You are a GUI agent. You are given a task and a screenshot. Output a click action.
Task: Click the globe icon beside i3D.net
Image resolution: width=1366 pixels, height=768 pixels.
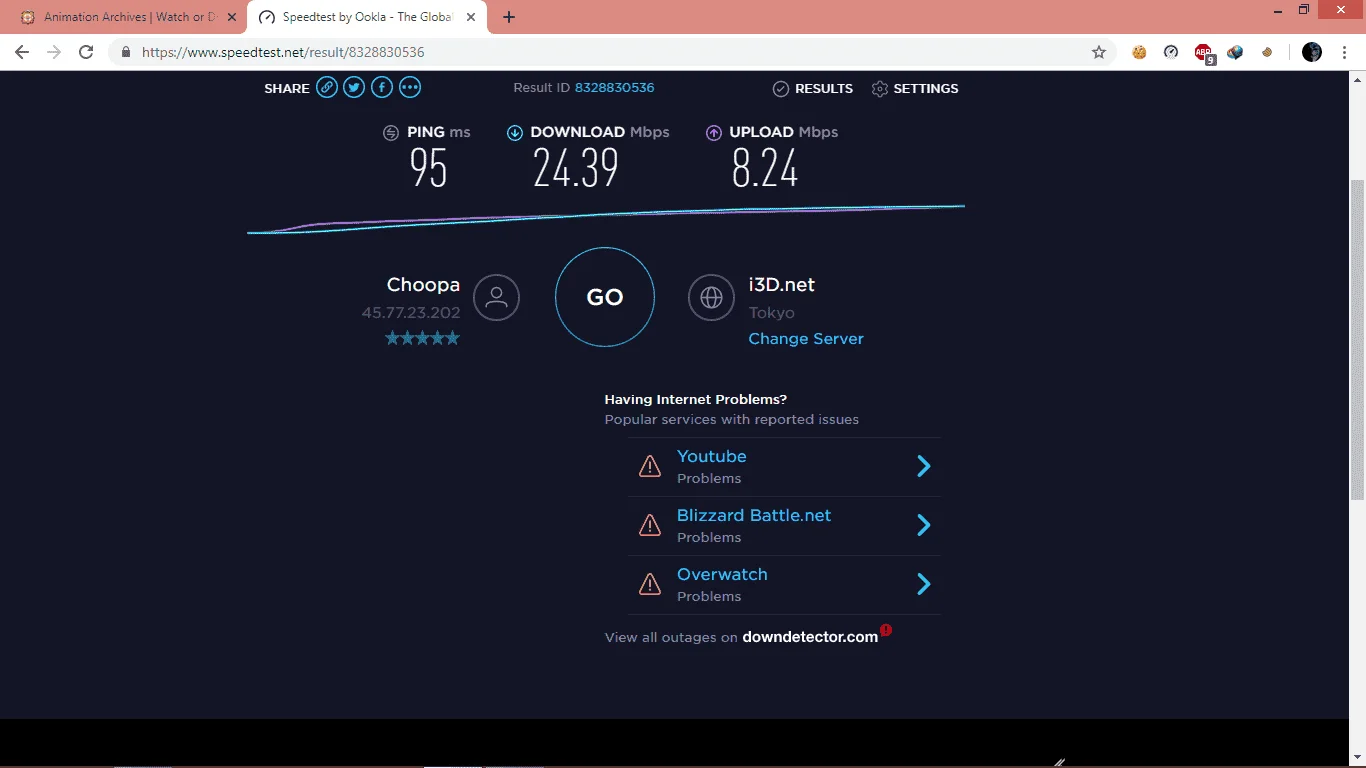point(711,297)
